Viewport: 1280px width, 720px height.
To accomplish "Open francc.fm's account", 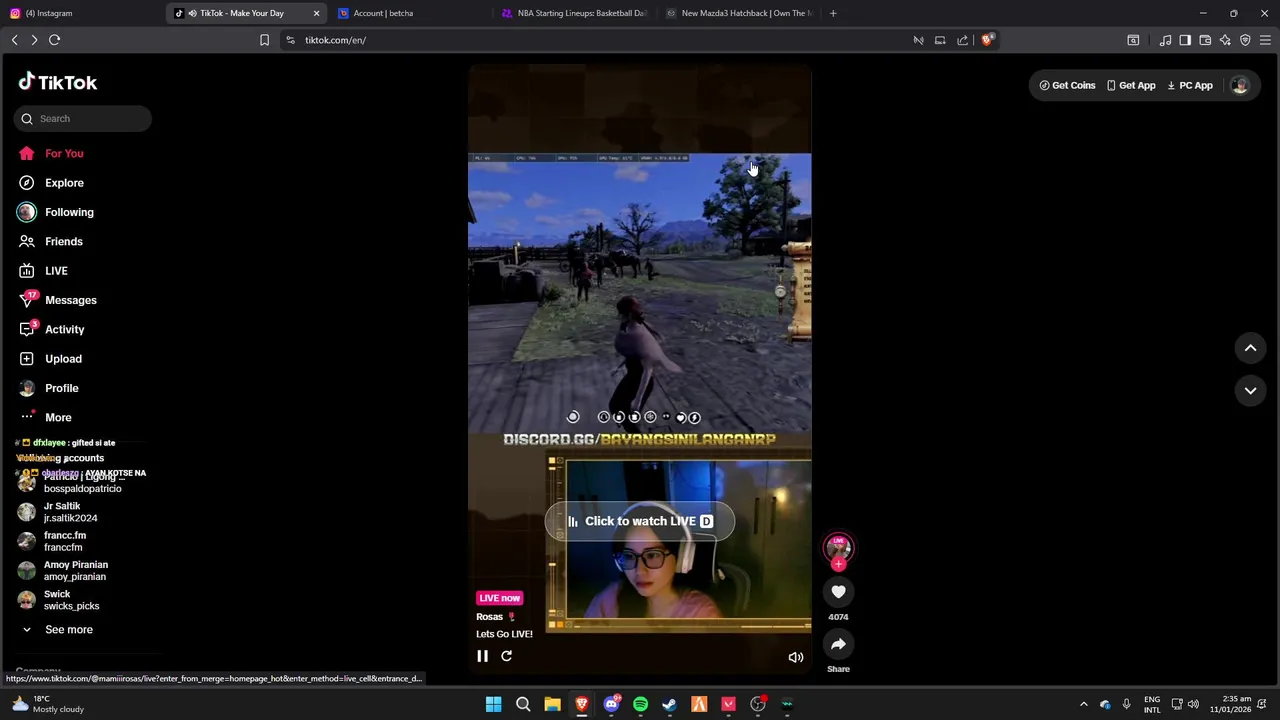I will pos(65,541).
